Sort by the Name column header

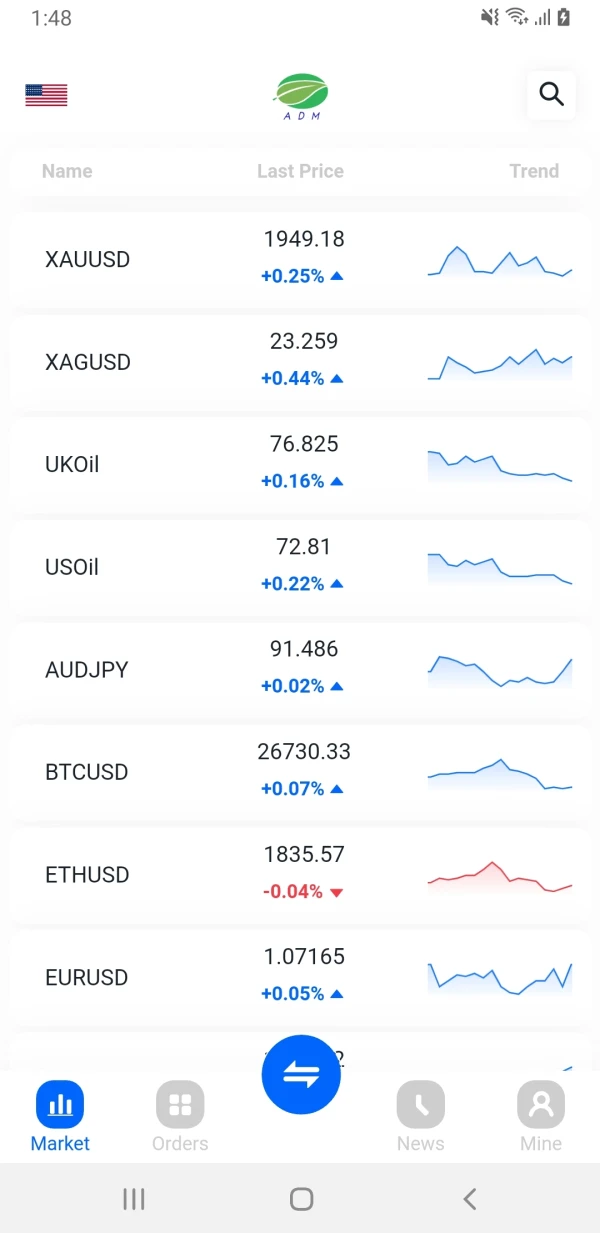[67, 171]
